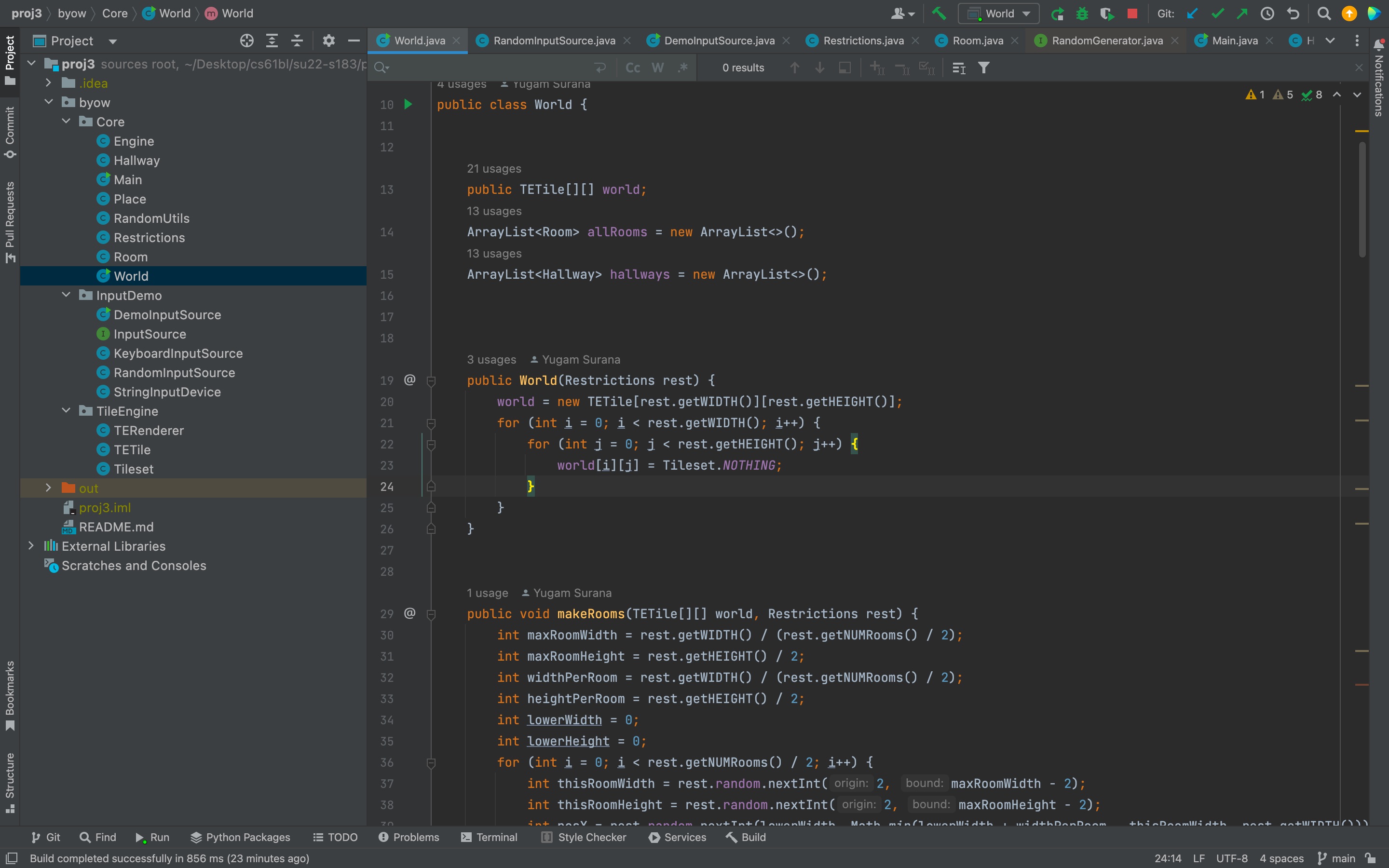Open the Problems tool window
The width and height of the screenshot is (1389, 868).
[409, 837]
